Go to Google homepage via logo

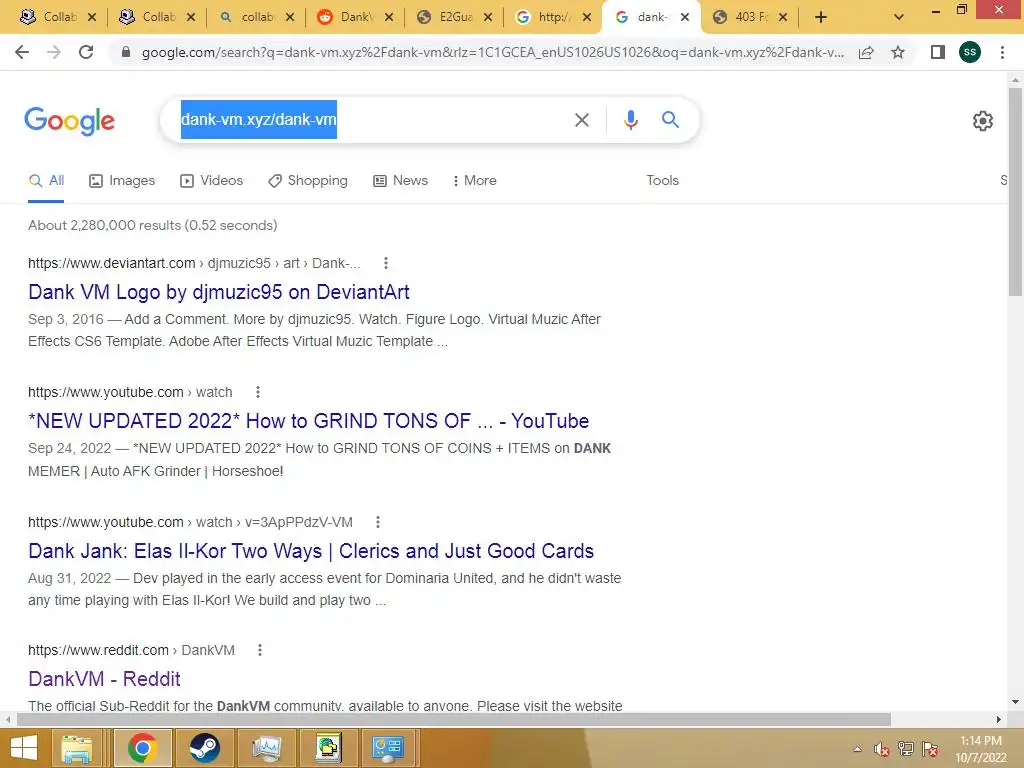tap(69, 121)
